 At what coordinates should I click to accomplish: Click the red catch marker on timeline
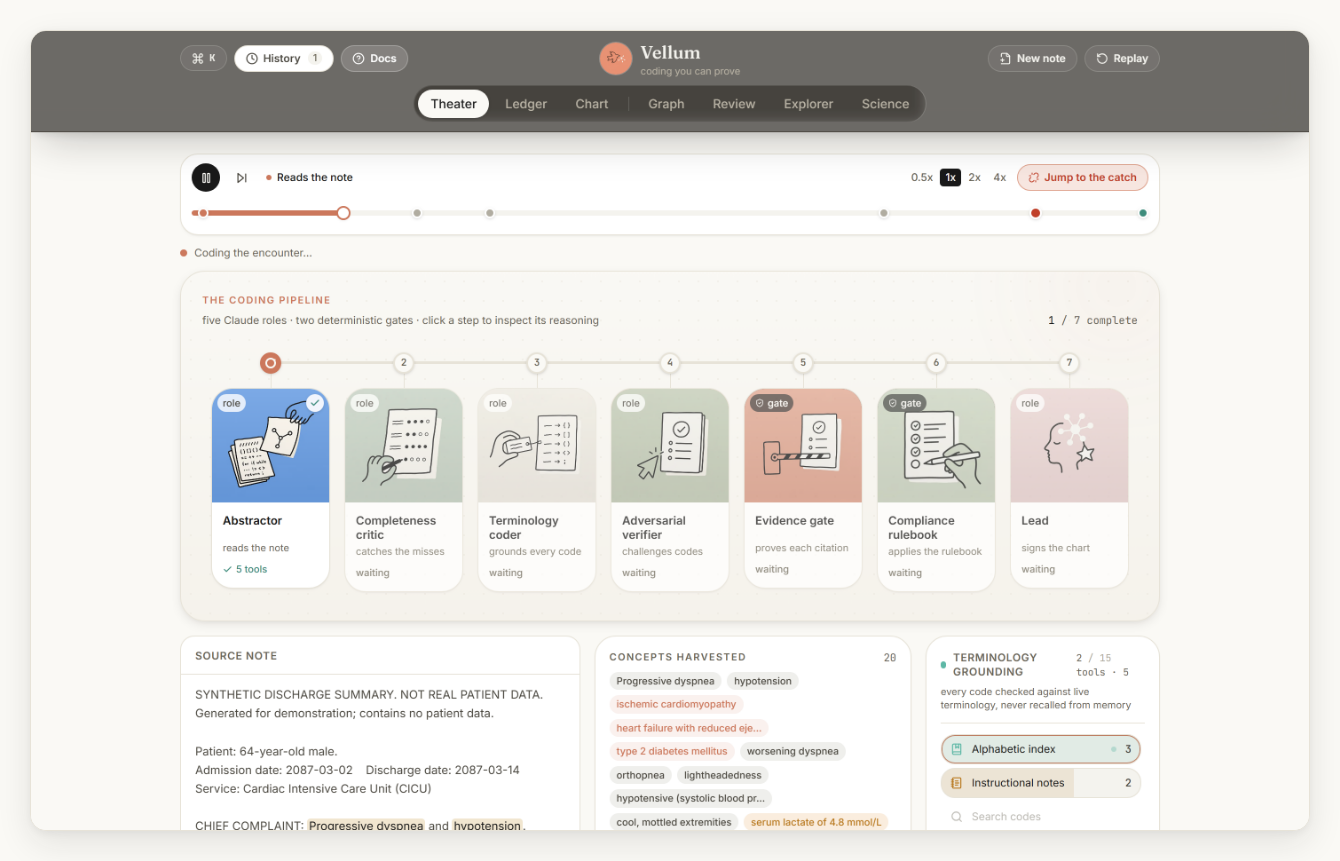pos(1035,213)
